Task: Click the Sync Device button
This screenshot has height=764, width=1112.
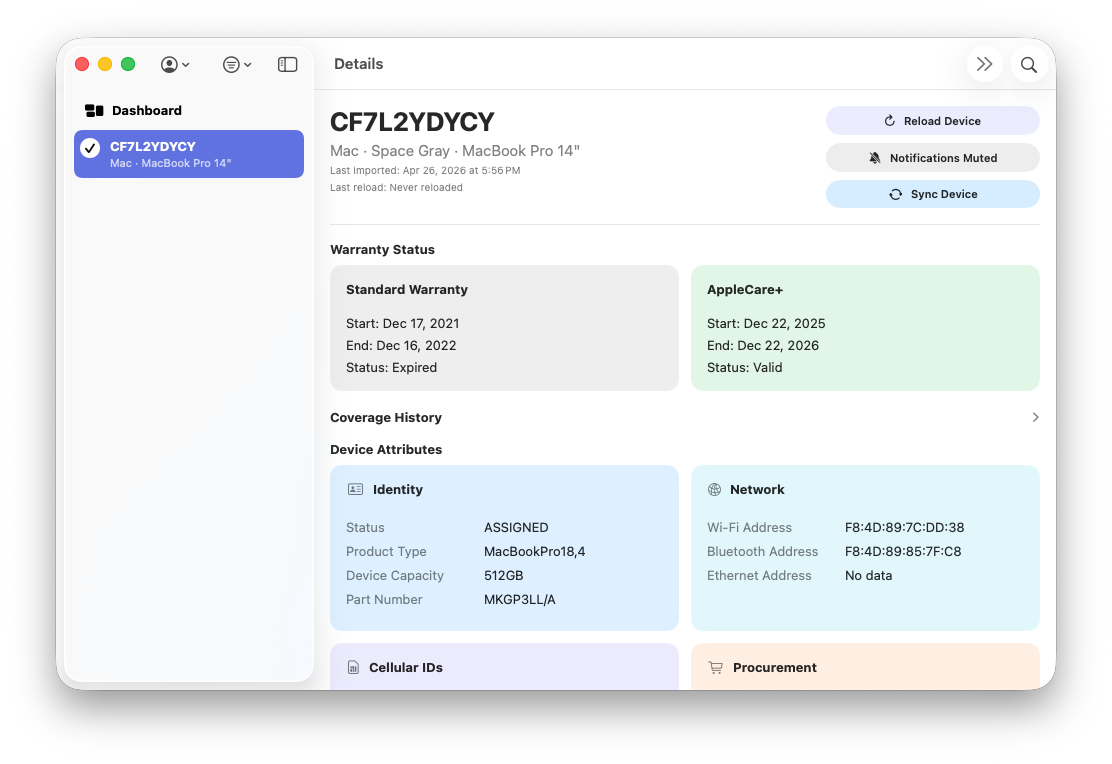Action: click(933, 194)
